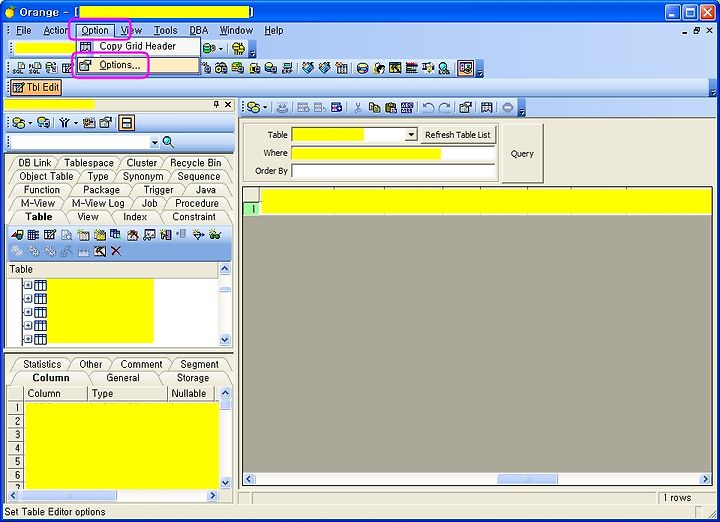Screen dimensions: 720x522
Task: Open the Statistics tab in details pane
Action: pos(42,364)
